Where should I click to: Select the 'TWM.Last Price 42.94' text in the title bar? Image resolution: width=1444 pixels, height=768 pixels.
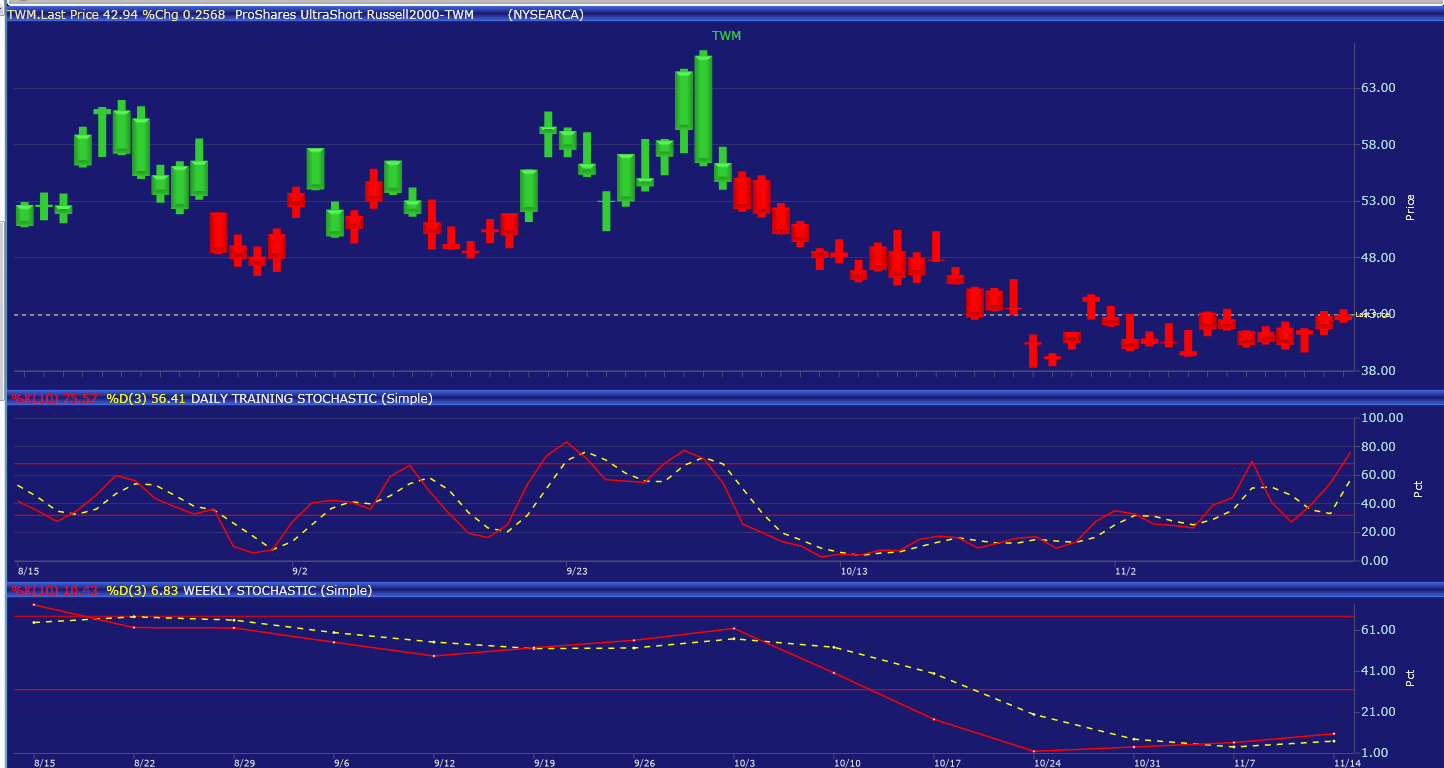(73, 15)
